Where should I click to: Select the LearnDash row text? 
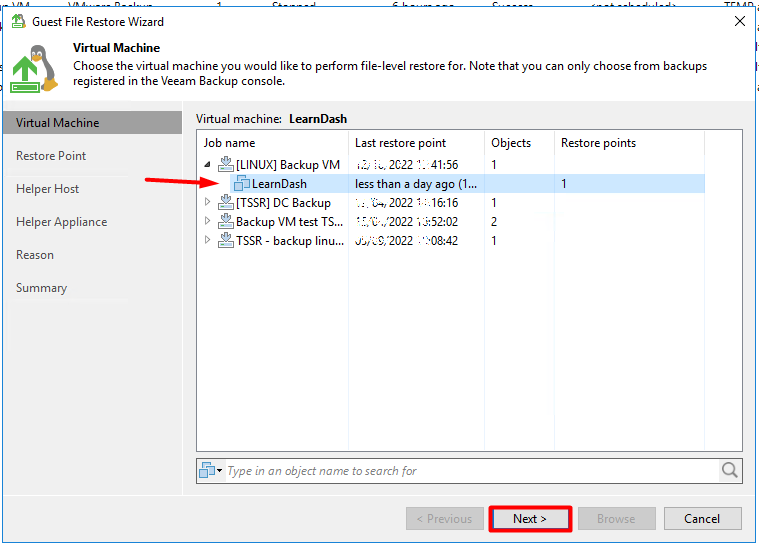(x=279, y=184)
